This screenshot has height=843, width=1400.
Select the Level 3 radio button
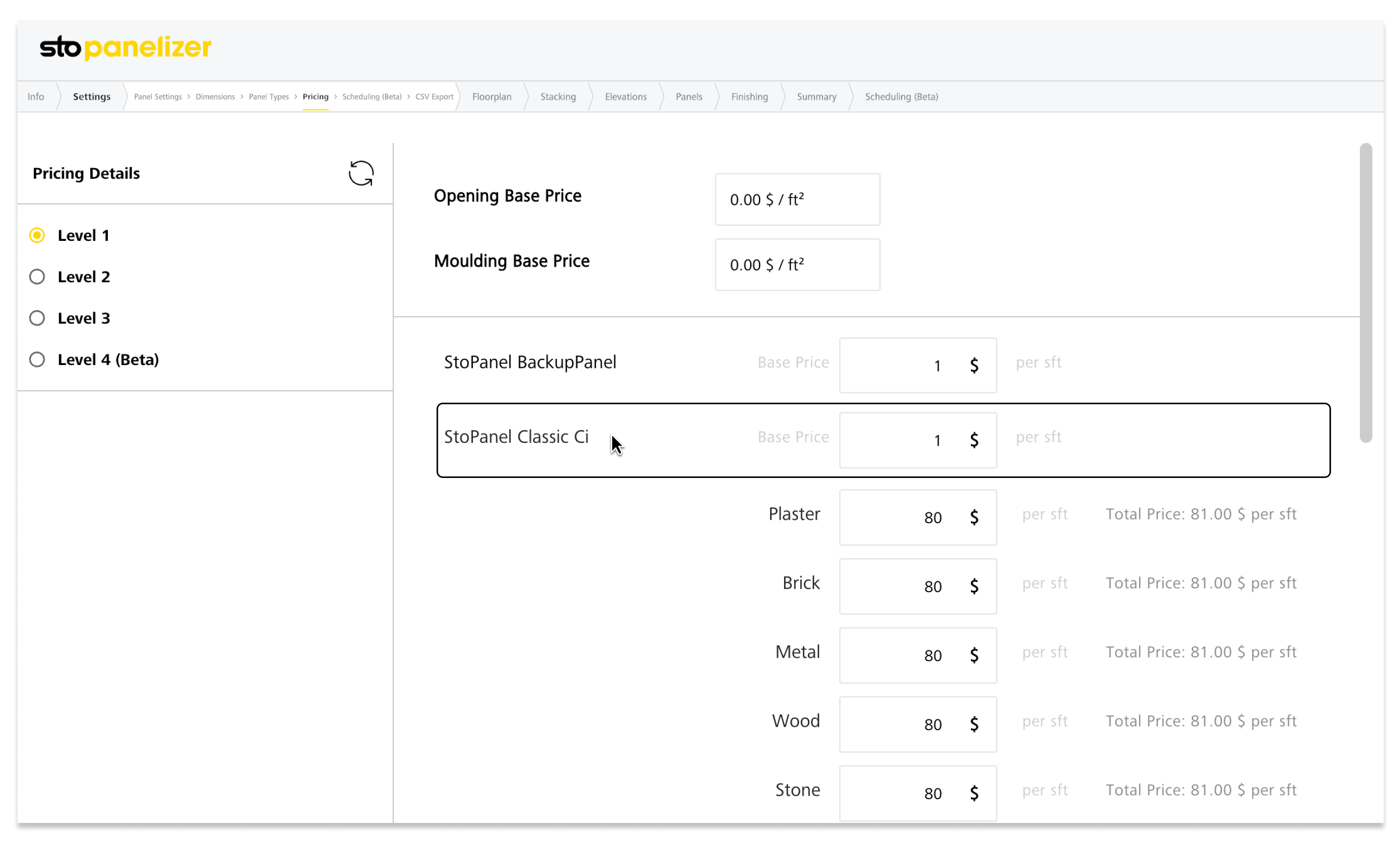pos(37,318)
